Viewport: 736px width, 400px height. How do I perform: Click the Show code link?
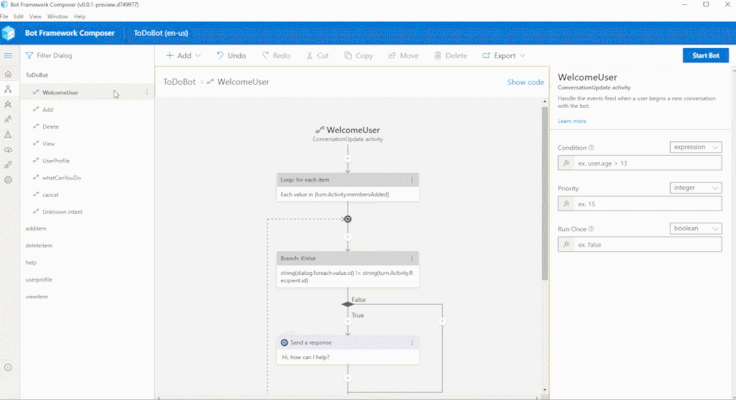pos(525,82)
